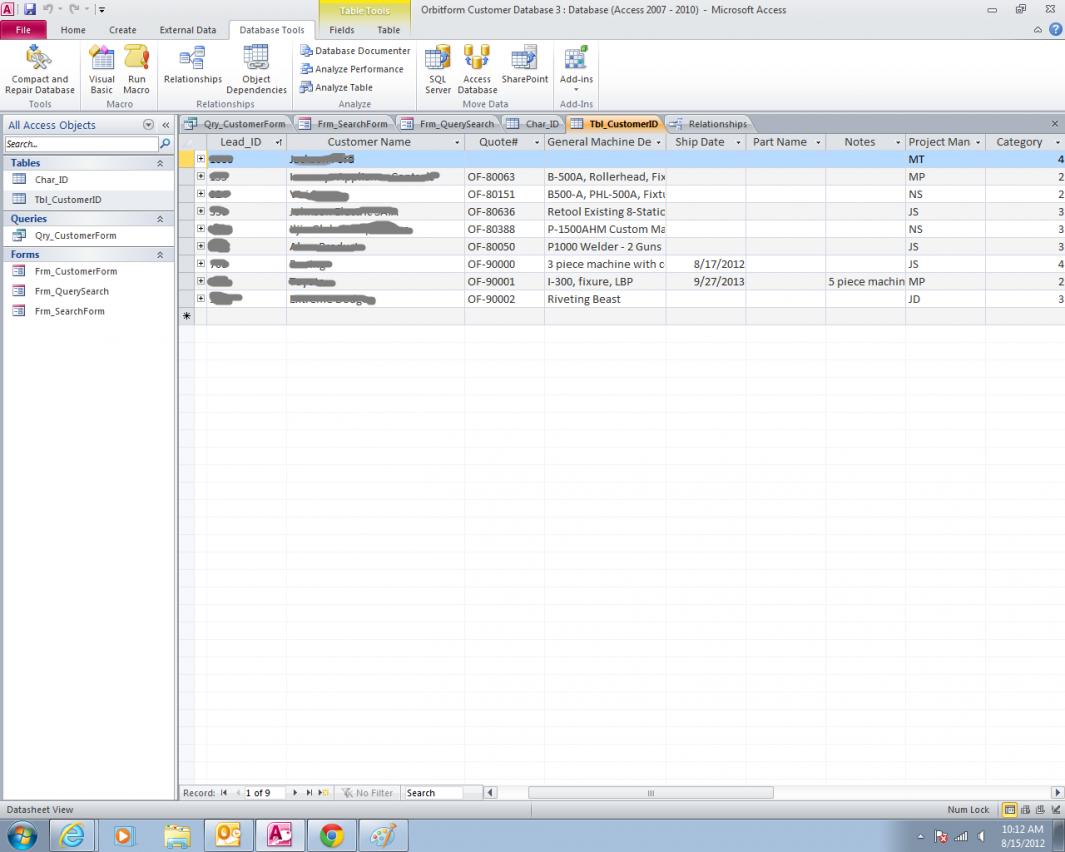Run Analyze Performance
This screenshot has width=1065, height=852.
tap(352, 69)
